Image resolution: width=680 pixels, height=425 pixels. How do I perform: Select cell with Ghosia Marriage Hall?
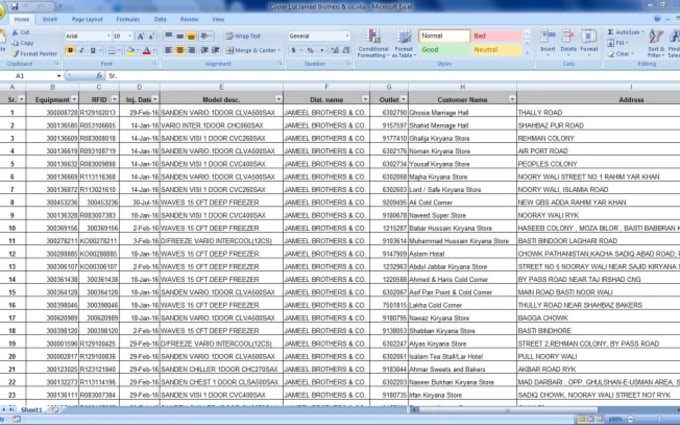462,113
